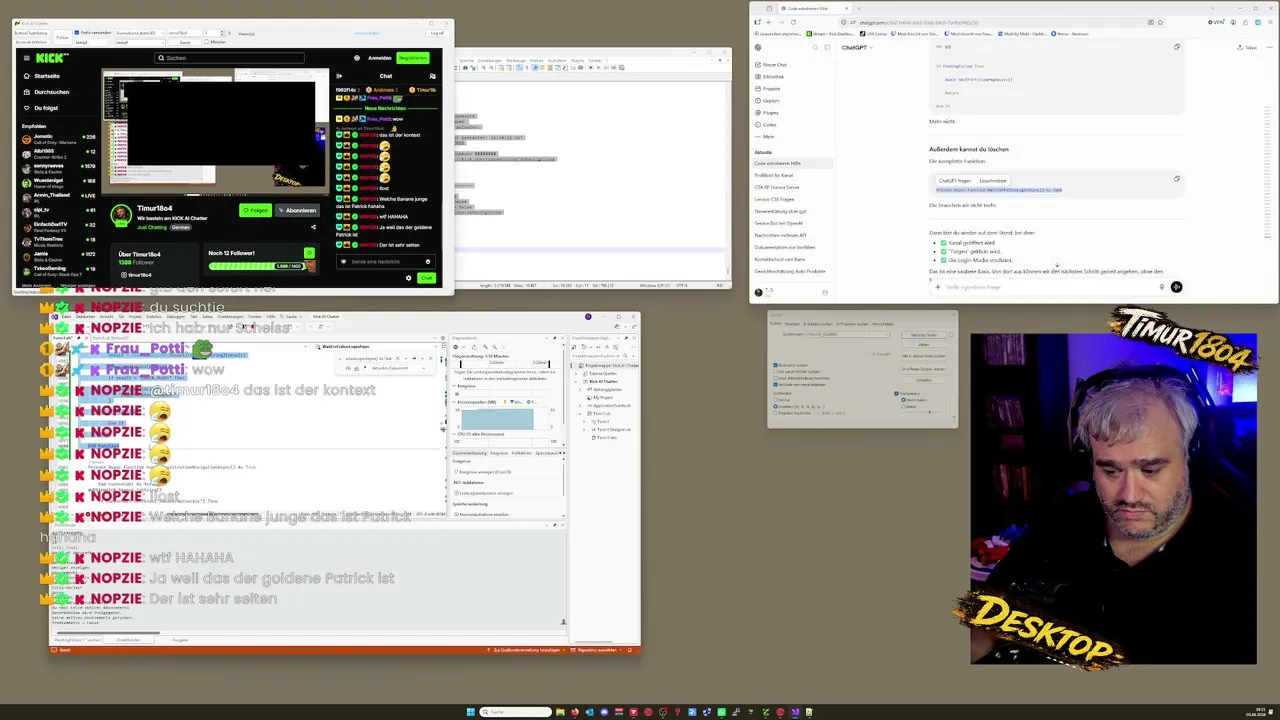This screenshot has height=720, width=1280.
Task: Enable Nur ganze Wörter suchen
Action: (x=775, y=372)
